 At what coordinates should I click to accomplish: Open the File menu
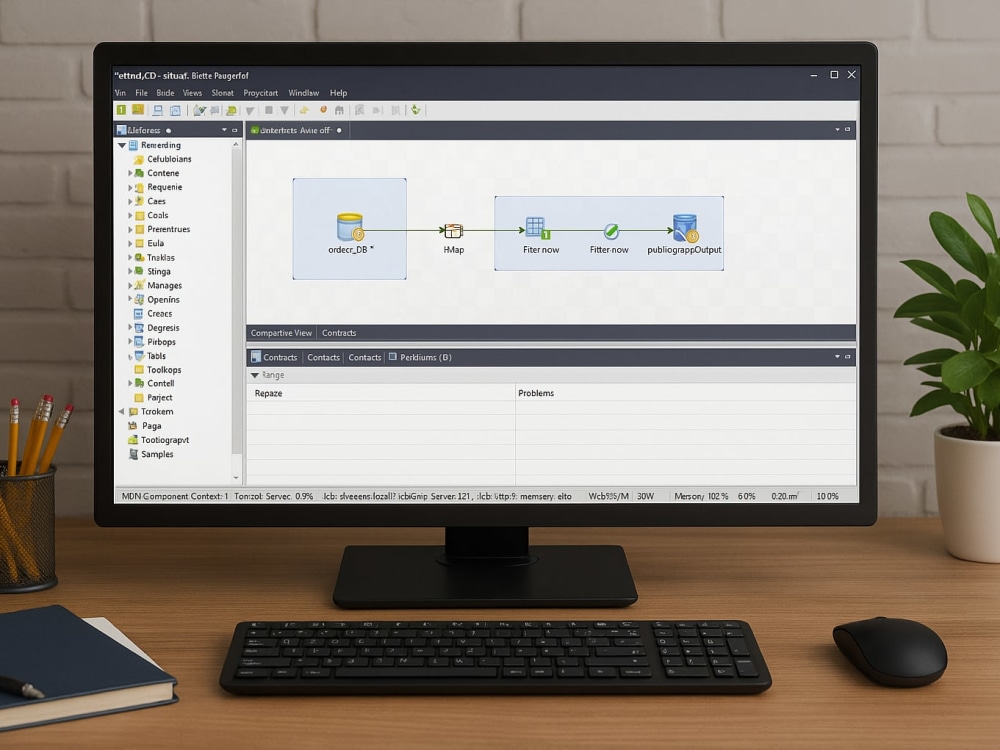[x=142, y=93]
